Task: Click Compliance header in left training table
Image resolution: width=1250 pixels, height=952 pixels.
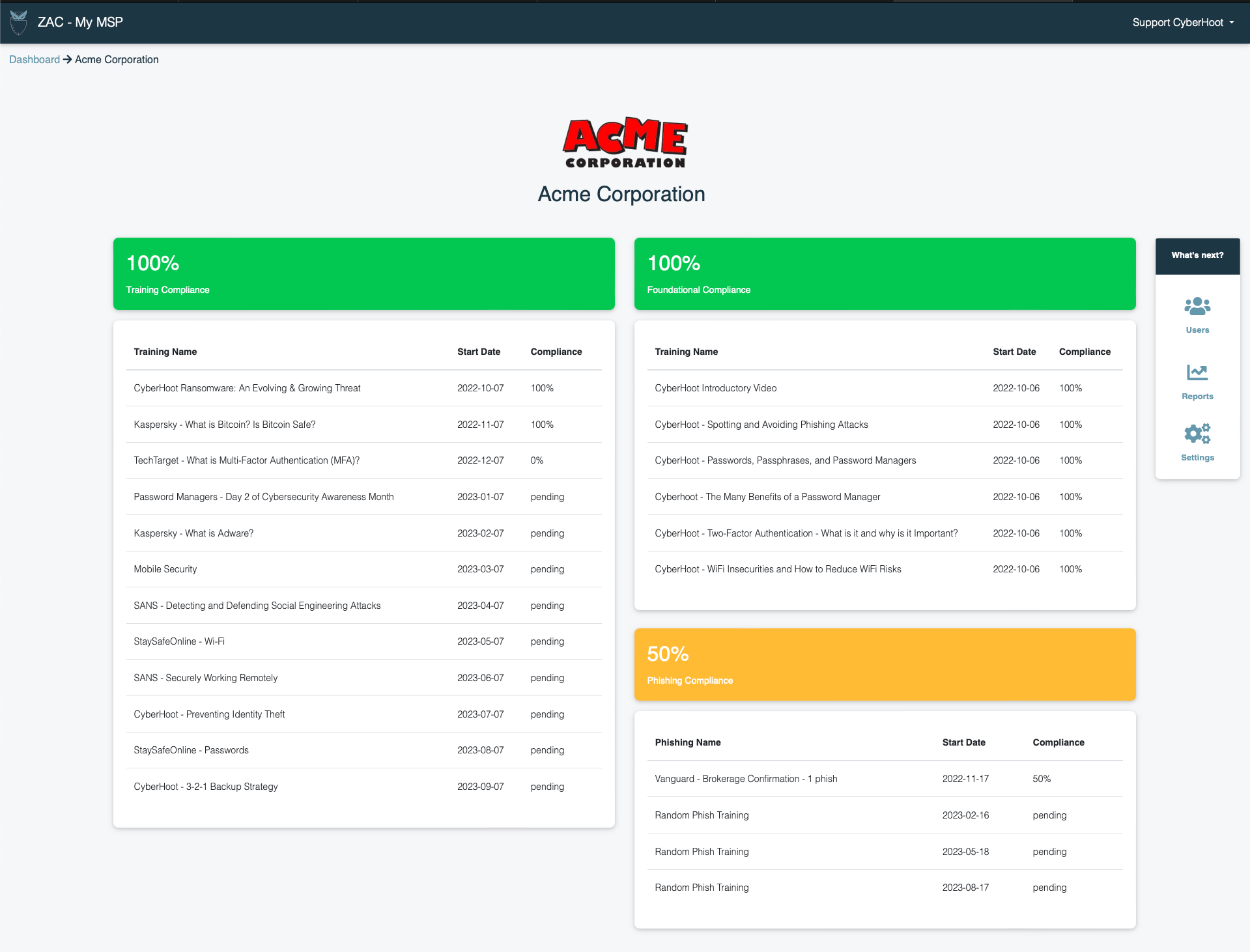Action: (556, 352)
